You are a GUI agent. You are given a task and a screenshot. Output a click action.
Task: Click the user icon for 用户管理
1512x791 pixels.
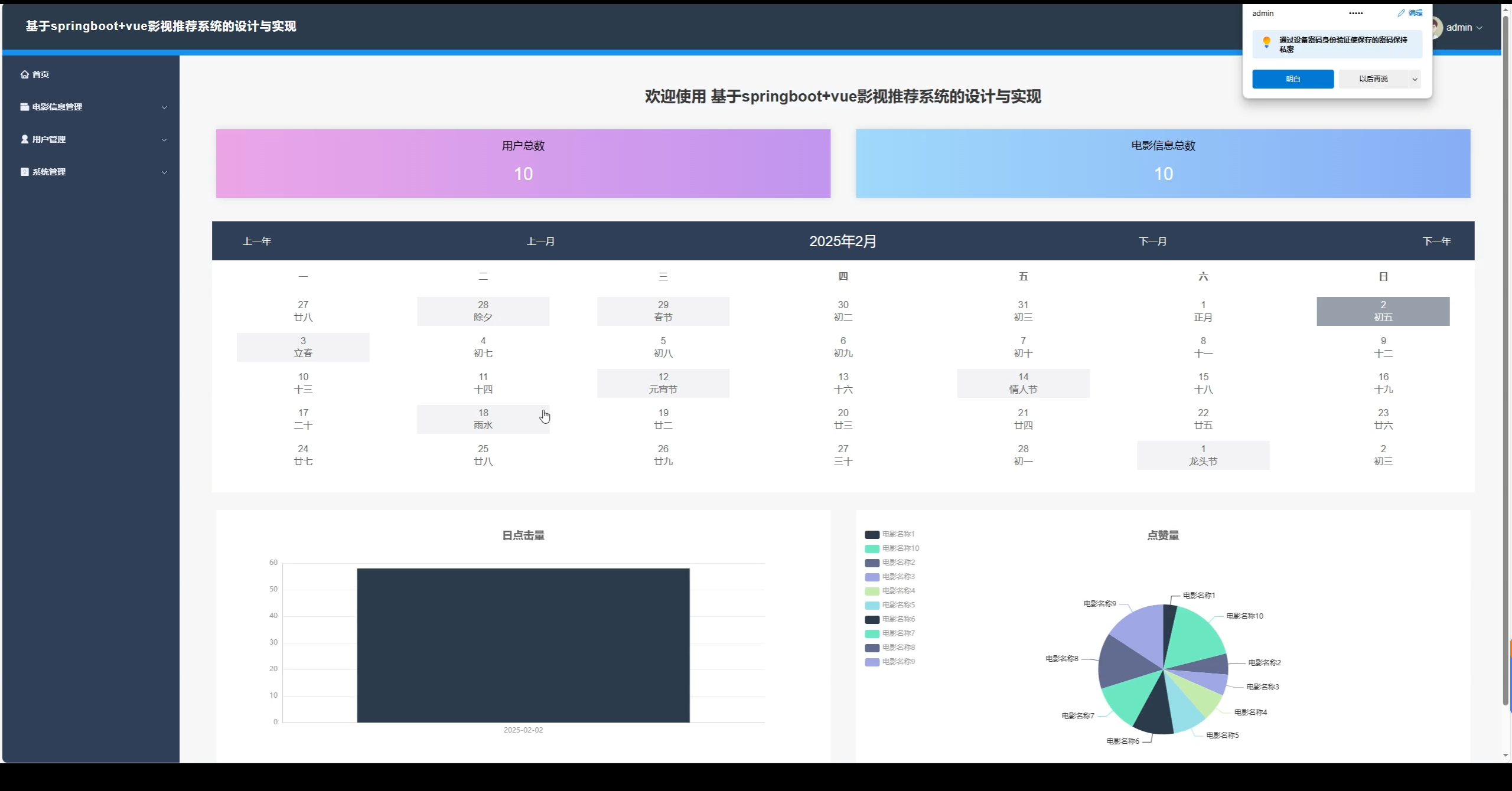pos(24,139)
